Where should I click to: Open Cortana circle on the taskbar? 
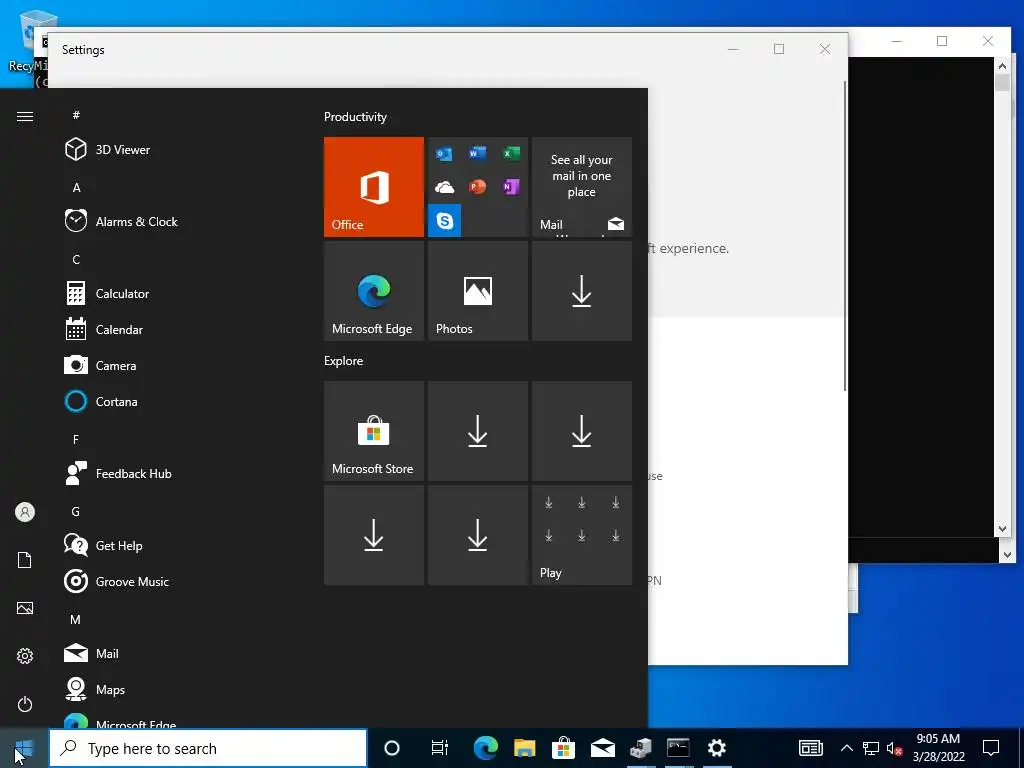tap(392, 748)
